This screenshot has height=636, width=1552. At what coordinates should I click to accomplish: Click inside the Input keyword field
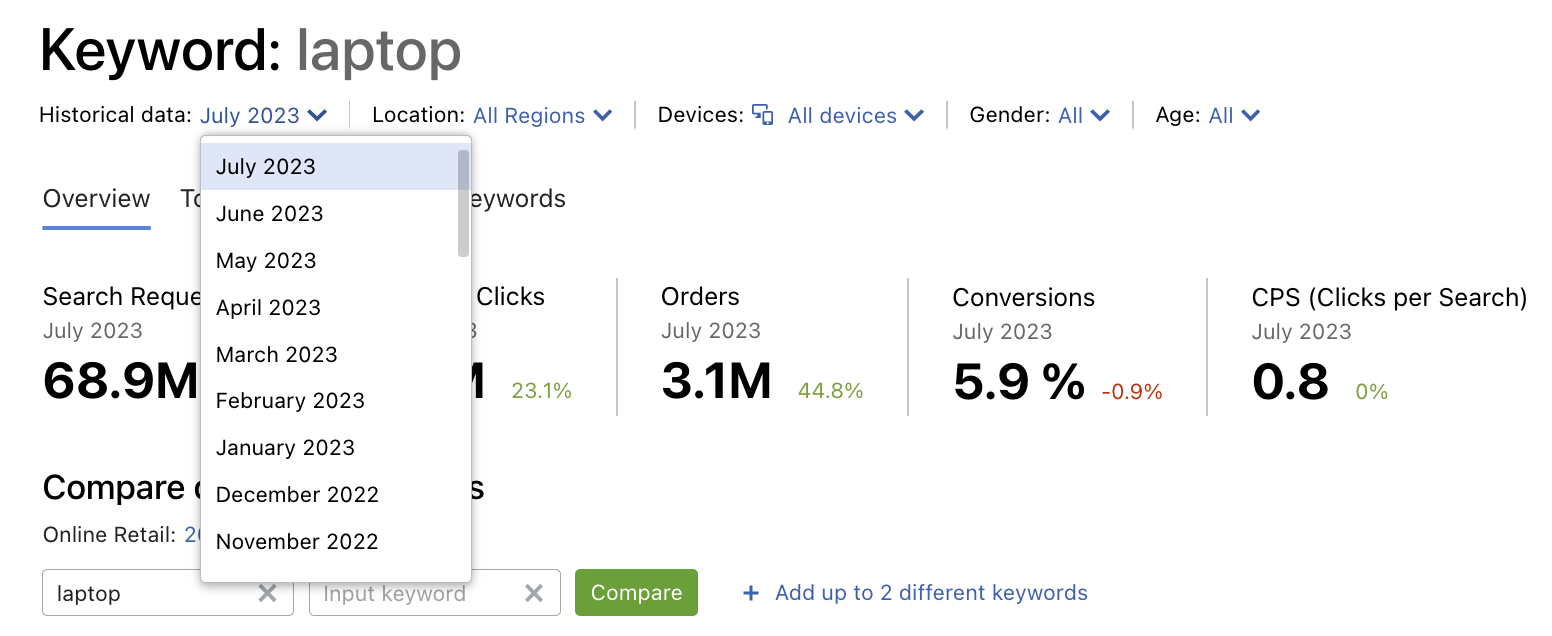[400, 593]
